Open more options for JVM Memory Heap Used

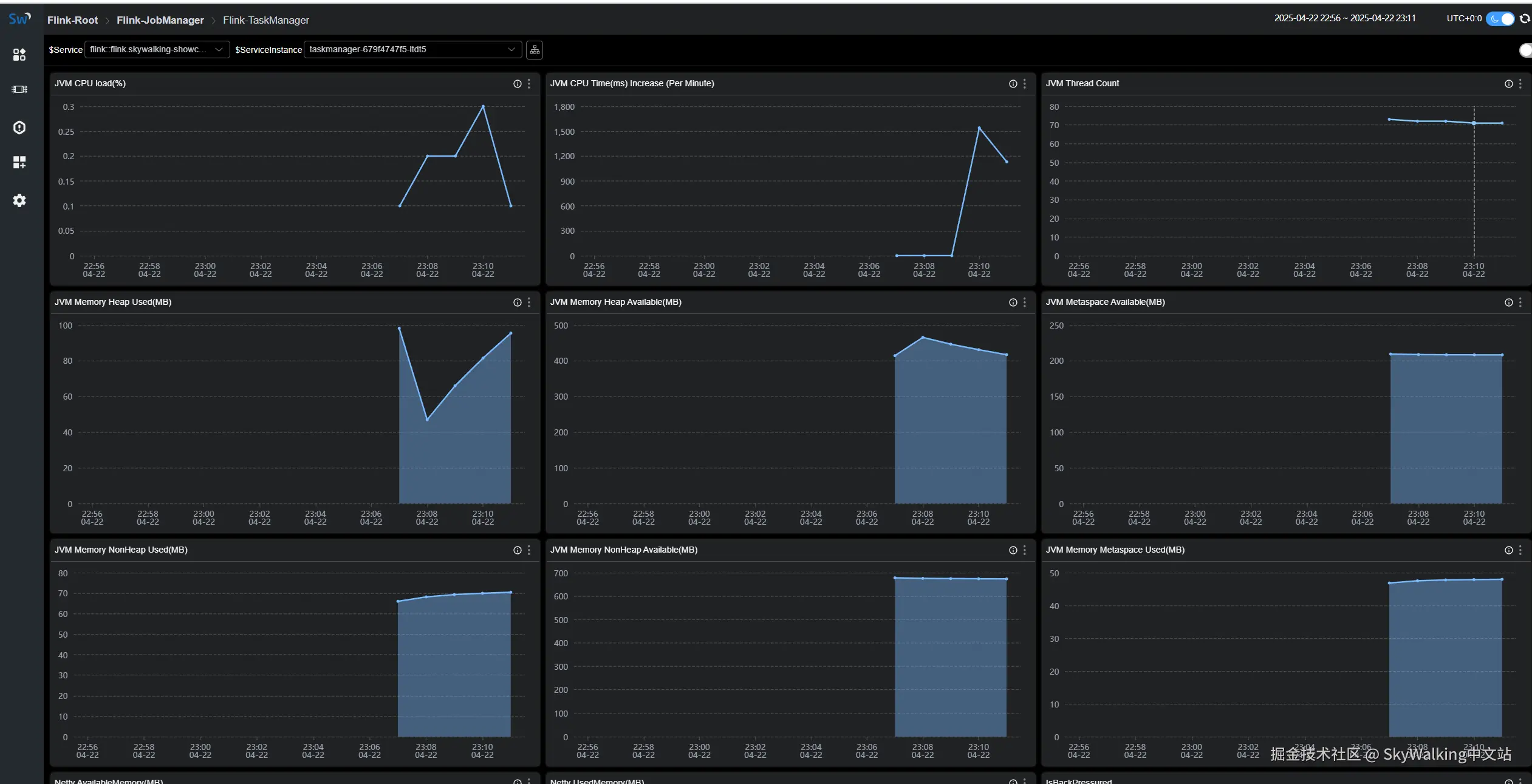point(529,302)
